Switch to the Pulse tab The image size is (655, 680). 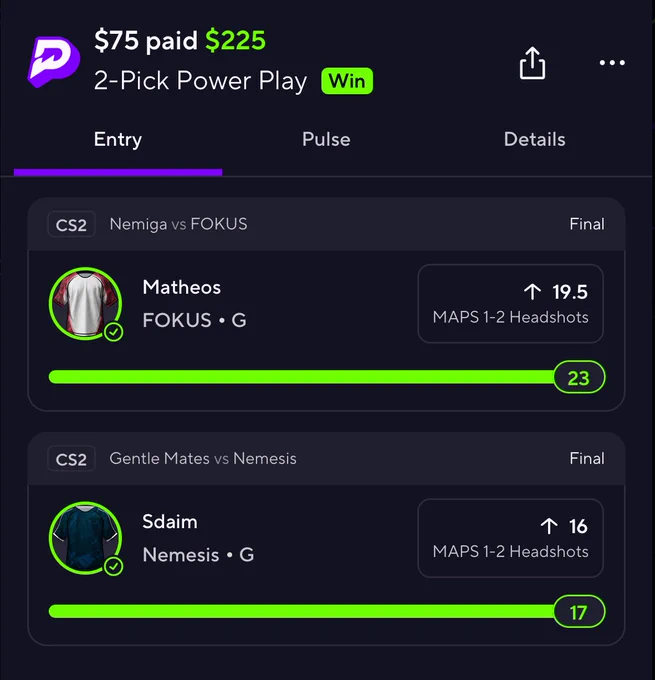tap(326, 140)
